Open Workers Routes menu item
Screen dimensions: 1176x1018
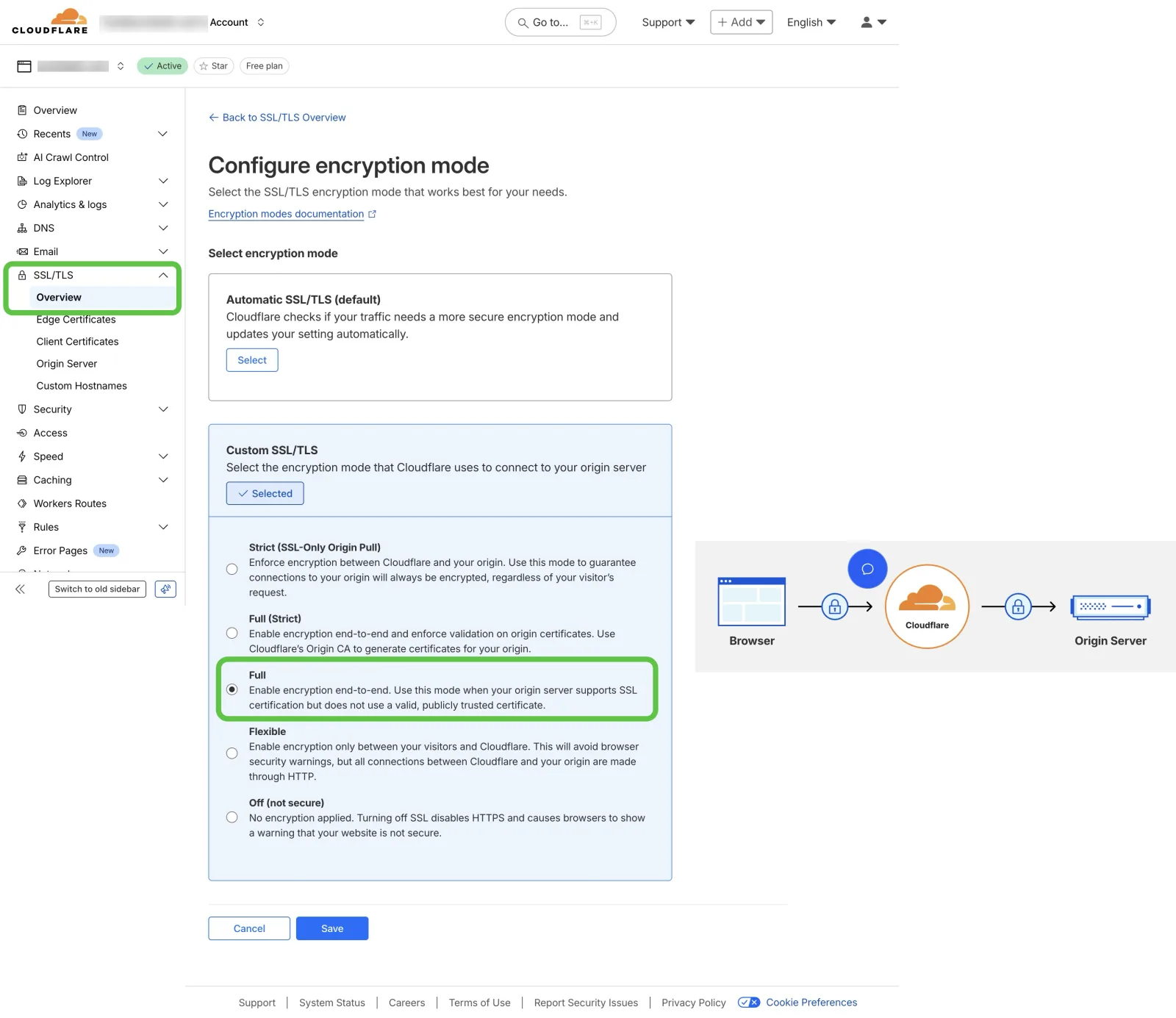tap(70, 503)
